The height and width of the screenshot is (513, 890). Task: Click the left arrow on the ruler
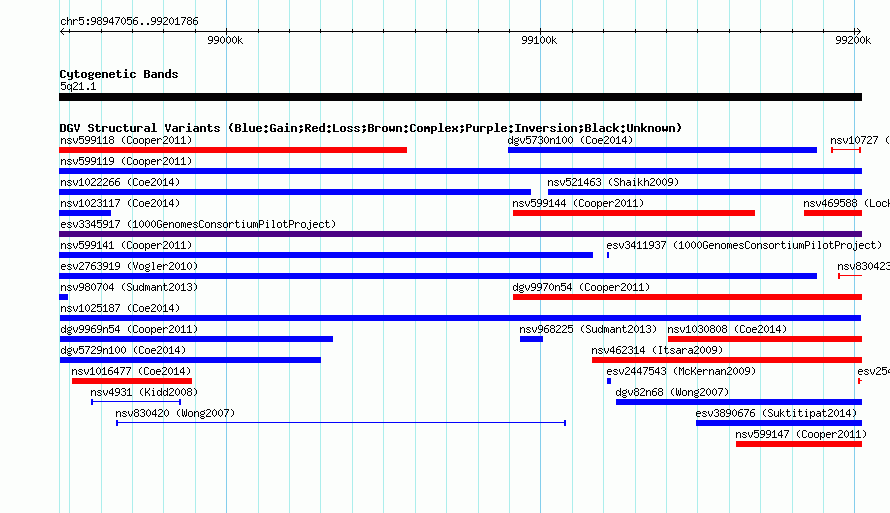point(63,31)
